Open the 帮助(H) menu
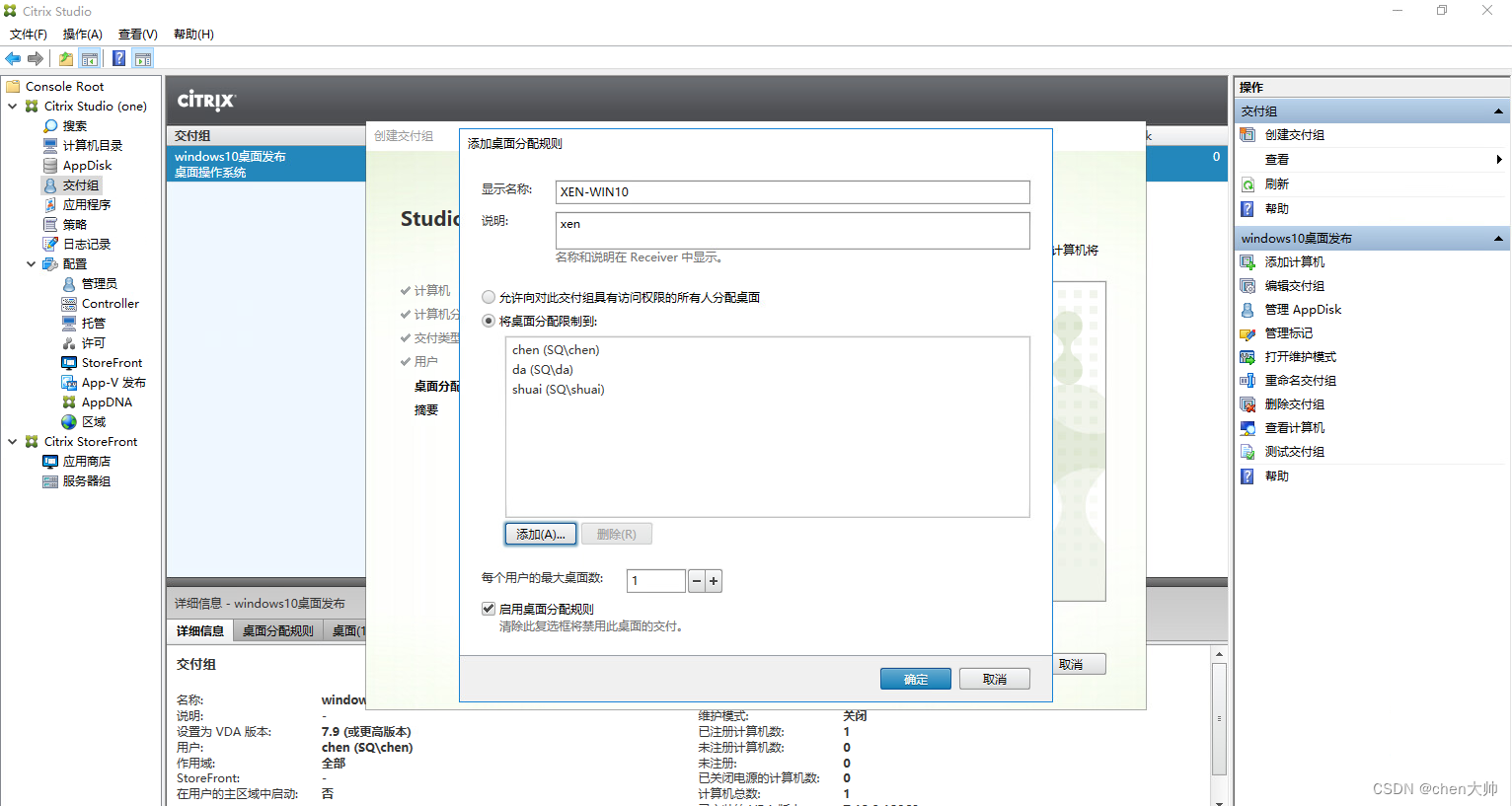Image resolution: width=1512 pixels, height=806 pixels. coord(193,35)
